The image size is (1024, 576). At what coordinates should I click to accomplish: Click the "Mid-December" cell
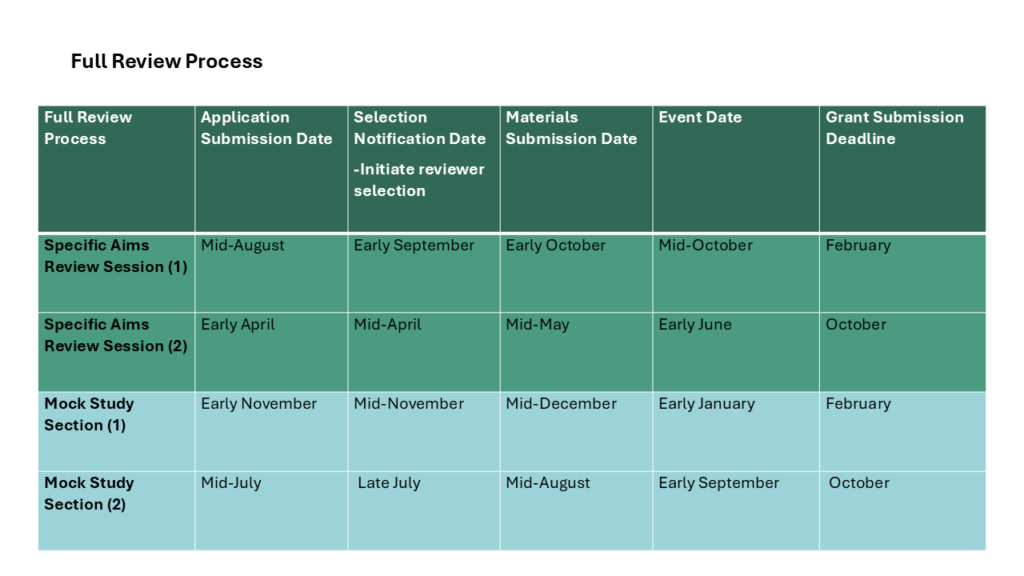[561, 403]
